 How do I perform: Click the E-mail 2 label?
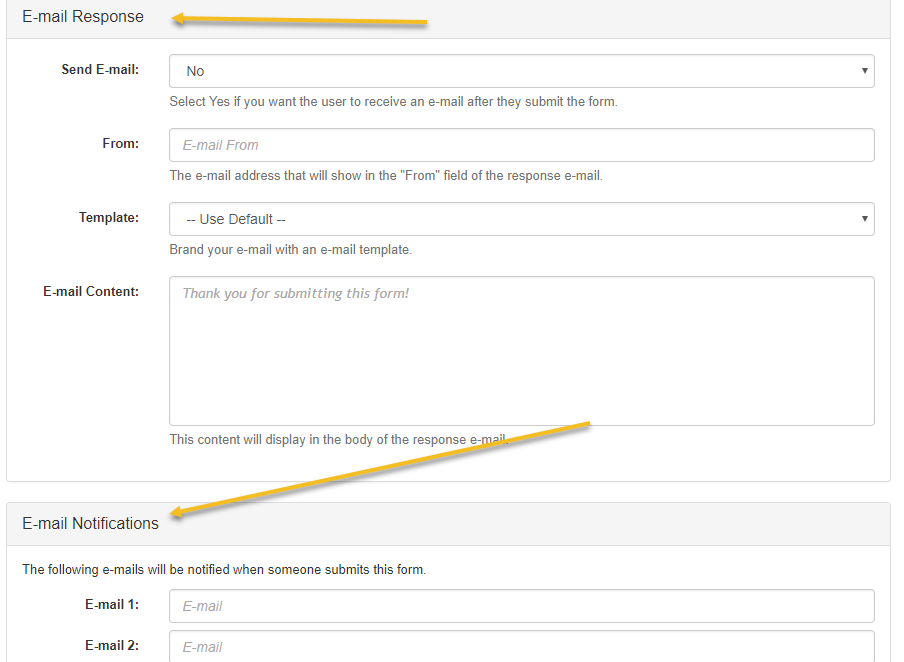[x=112, y=645]
